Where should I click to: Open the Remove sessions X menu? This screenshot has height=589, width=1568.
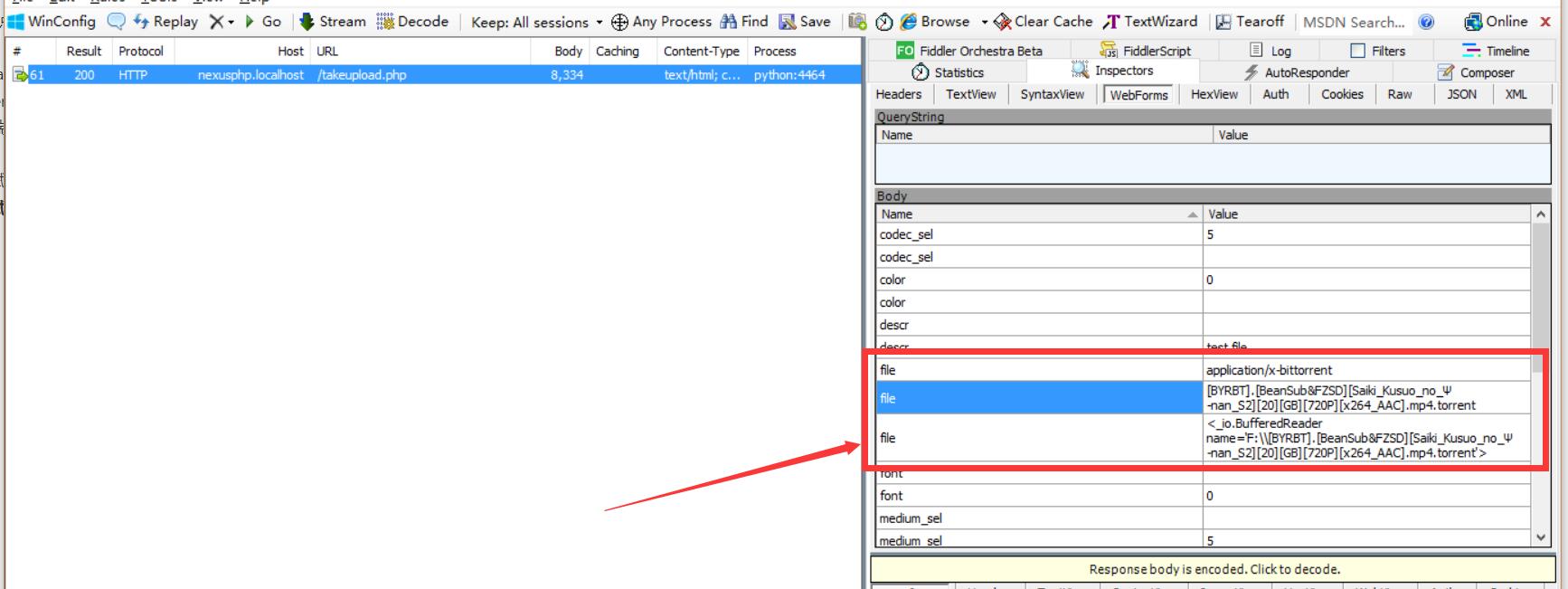point(221,22)
